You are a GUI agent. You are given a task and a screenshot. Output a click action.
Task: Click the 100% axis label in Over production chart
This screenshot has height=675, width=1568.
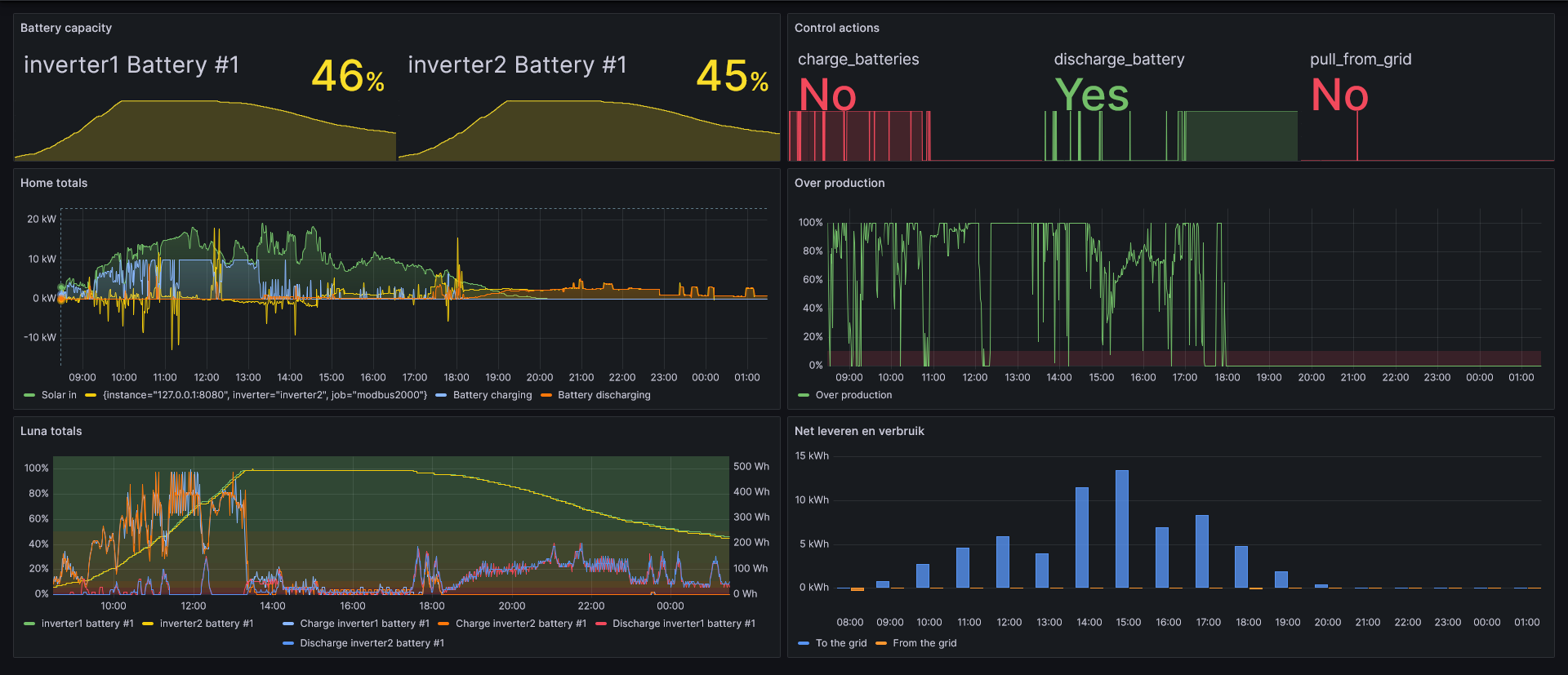[x=811, y=222]
